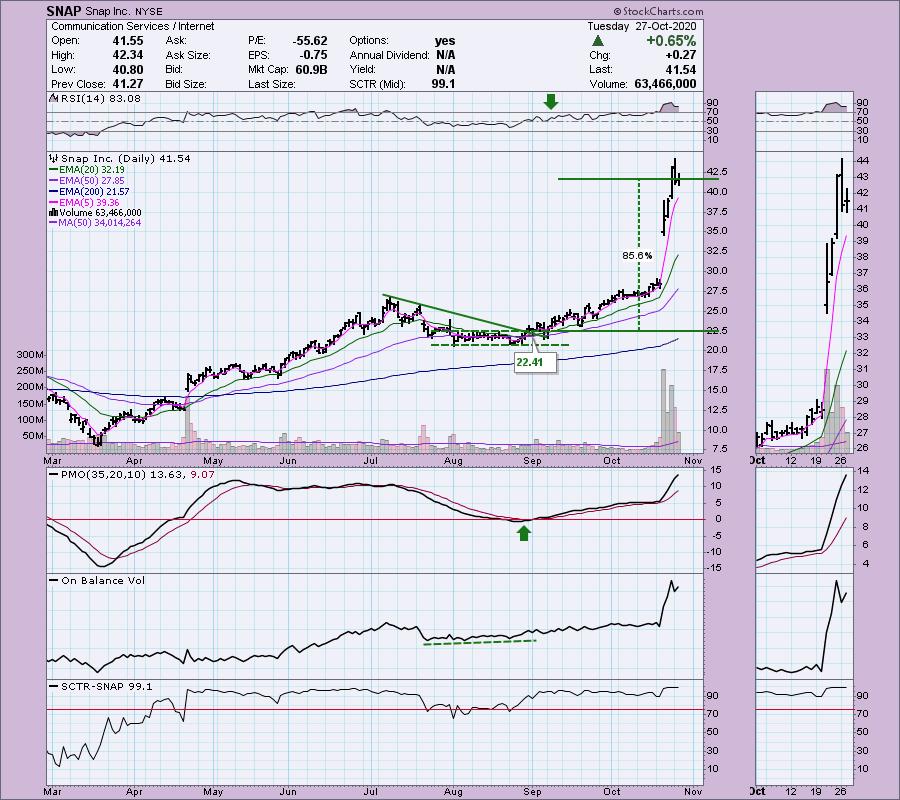Image resolution: width=900 pixels, height=800 pixels.
Task: Click the Communication Services / Internet sector label
Action: point(133,26)
